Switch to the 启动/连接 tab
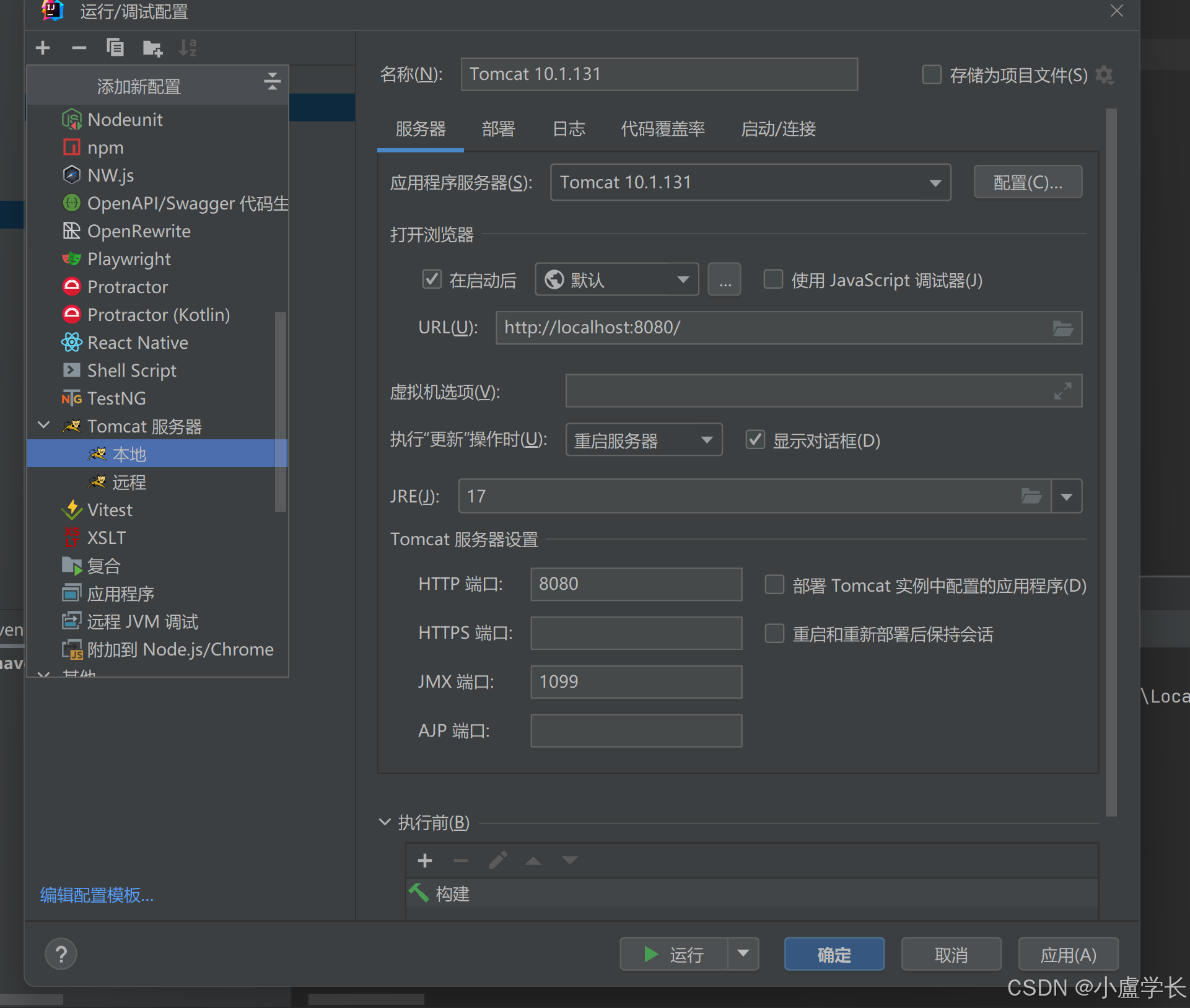 click(x=778, y=129)
